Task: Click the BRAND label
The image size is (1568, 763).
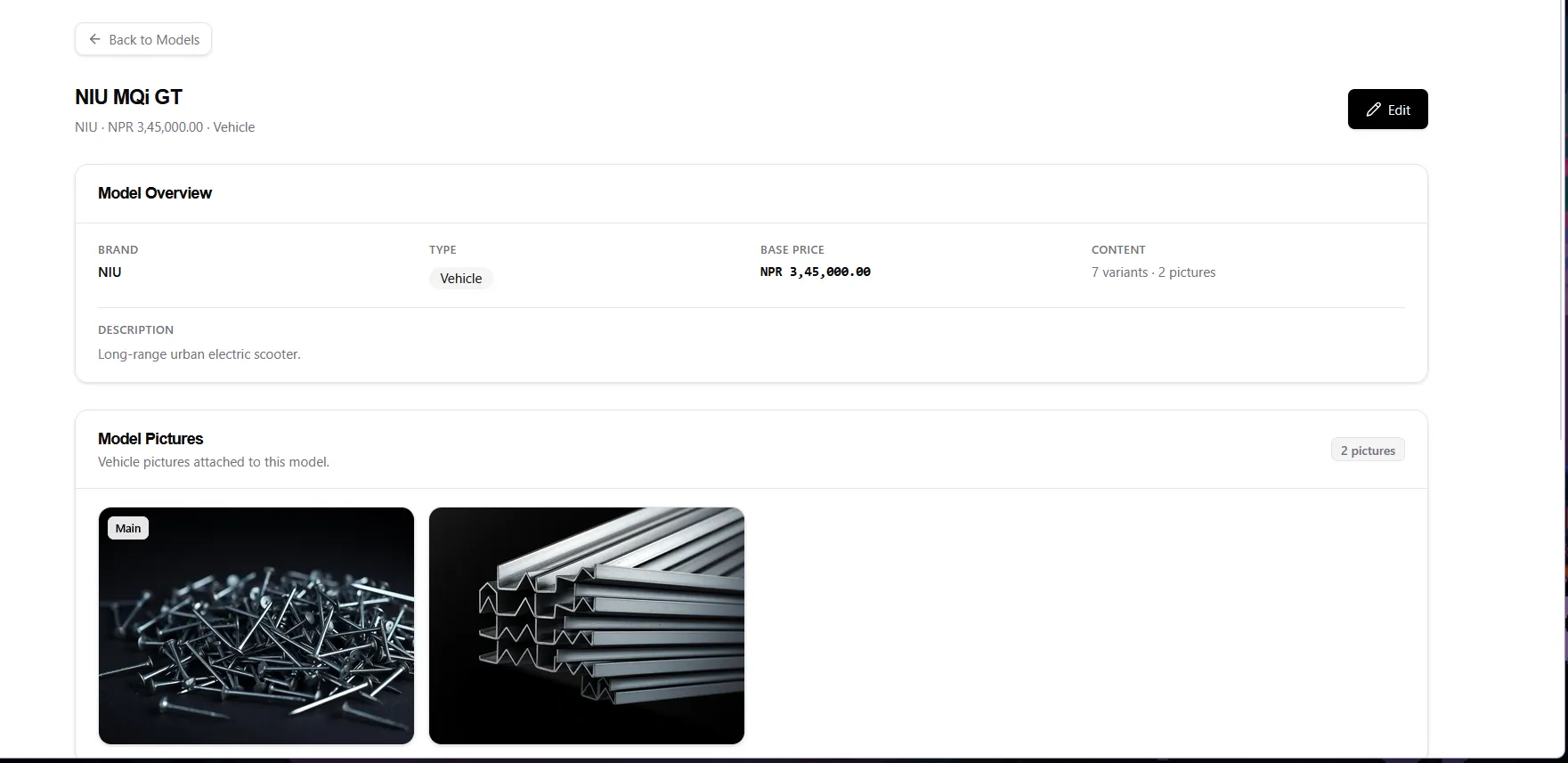Action: [118, 250]
